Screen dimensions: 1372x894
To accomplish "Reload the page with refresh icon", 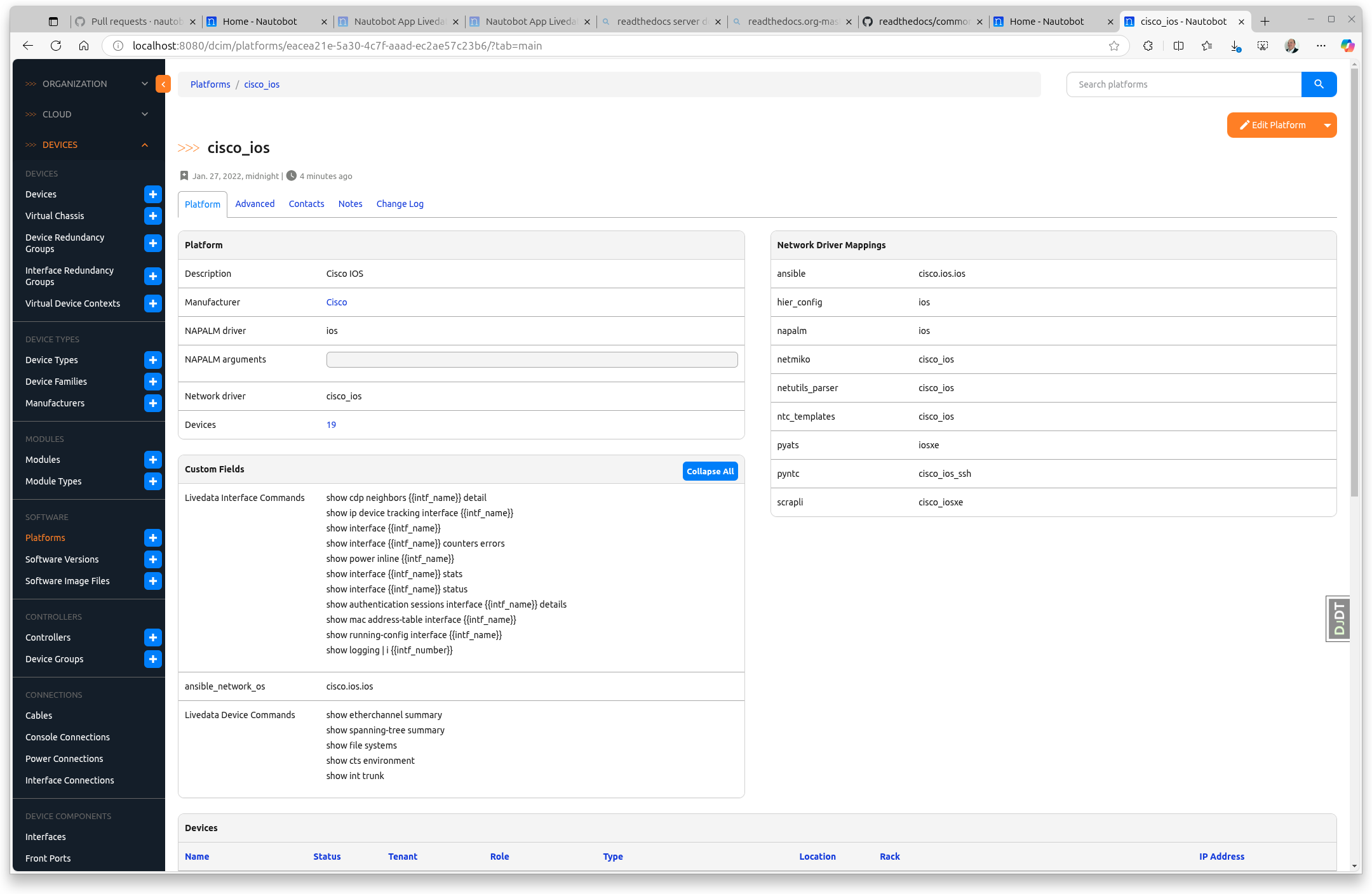I will [x=56, y=46].
